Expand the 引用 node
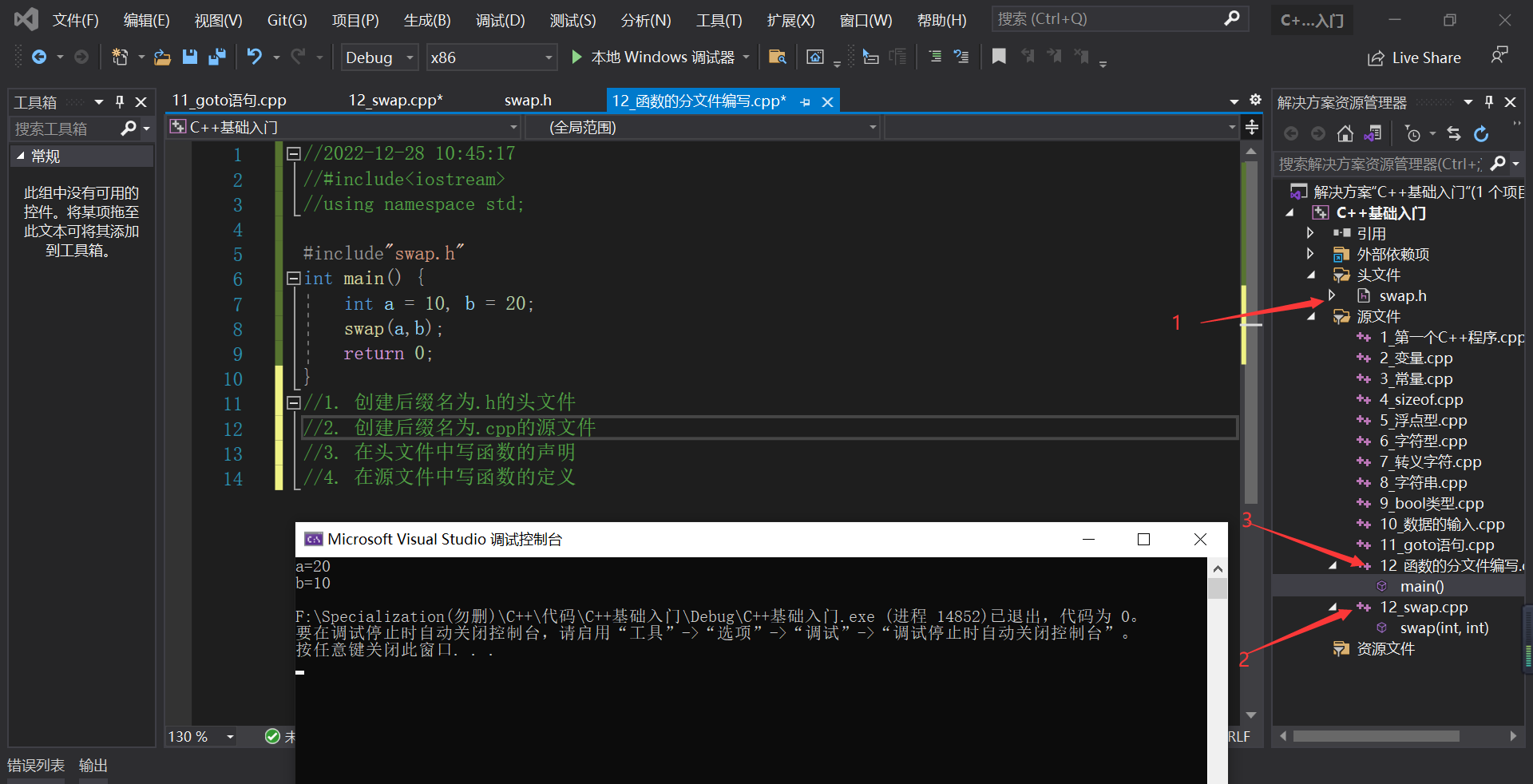 1310,233
